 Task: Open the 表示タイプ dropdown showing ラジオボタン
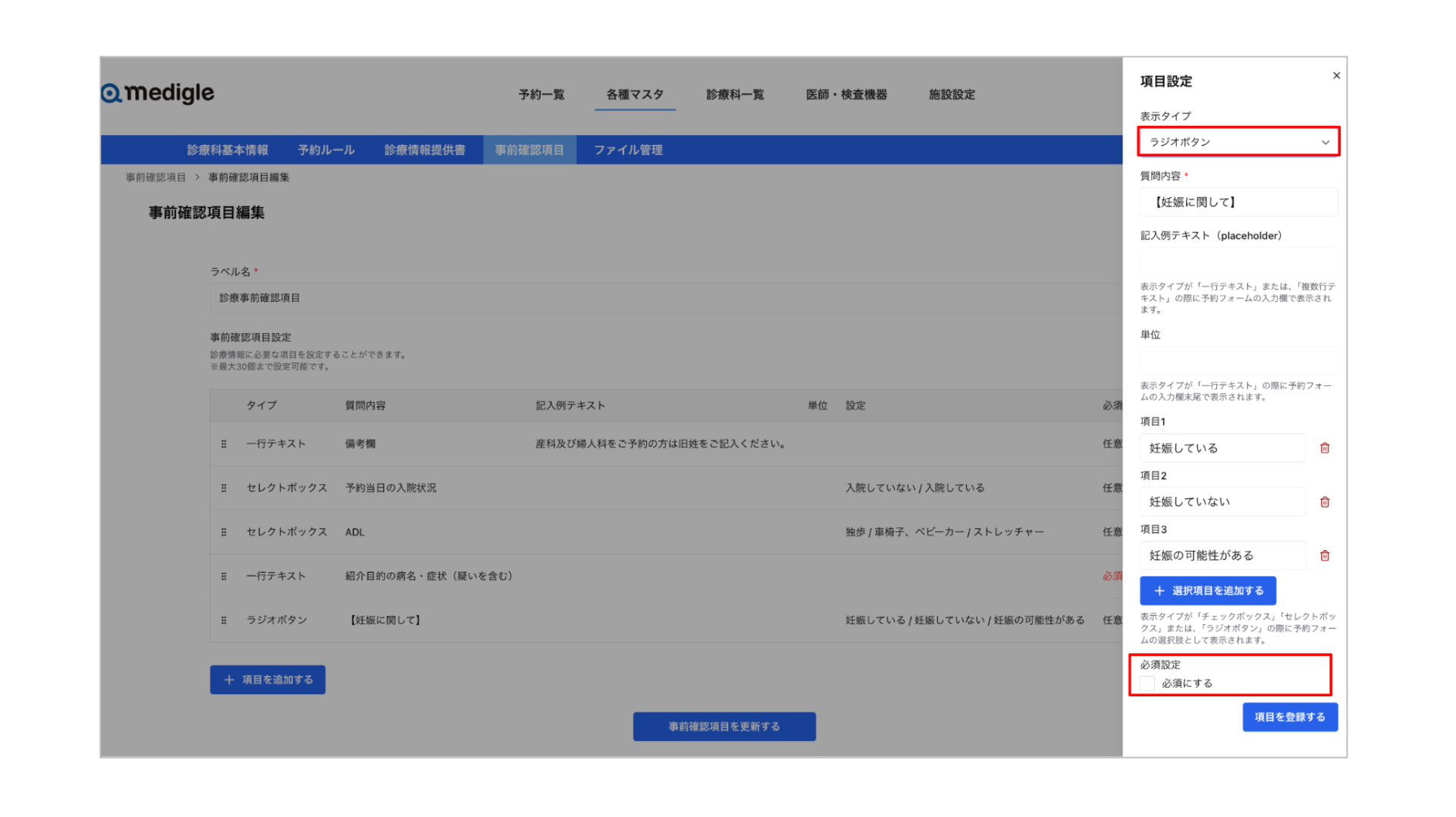1238,141
